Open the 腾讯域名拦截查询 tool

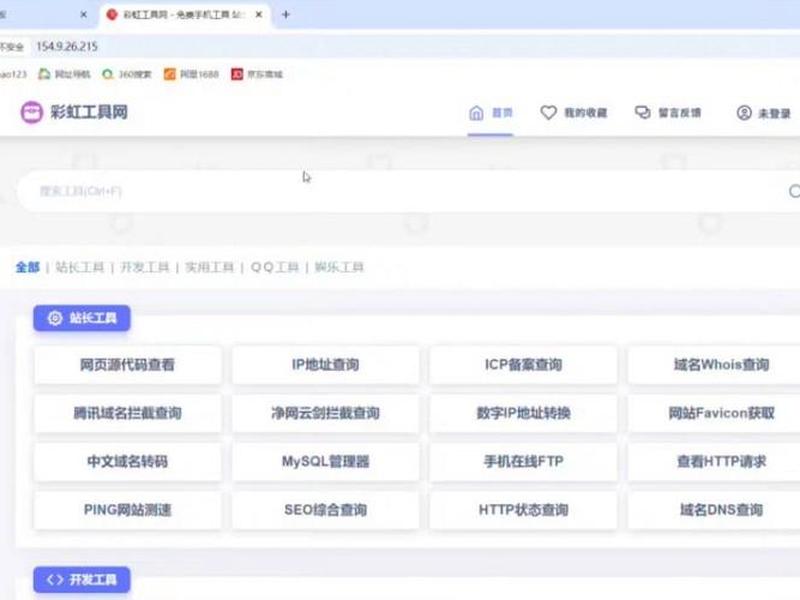click(x=128, y=413)
